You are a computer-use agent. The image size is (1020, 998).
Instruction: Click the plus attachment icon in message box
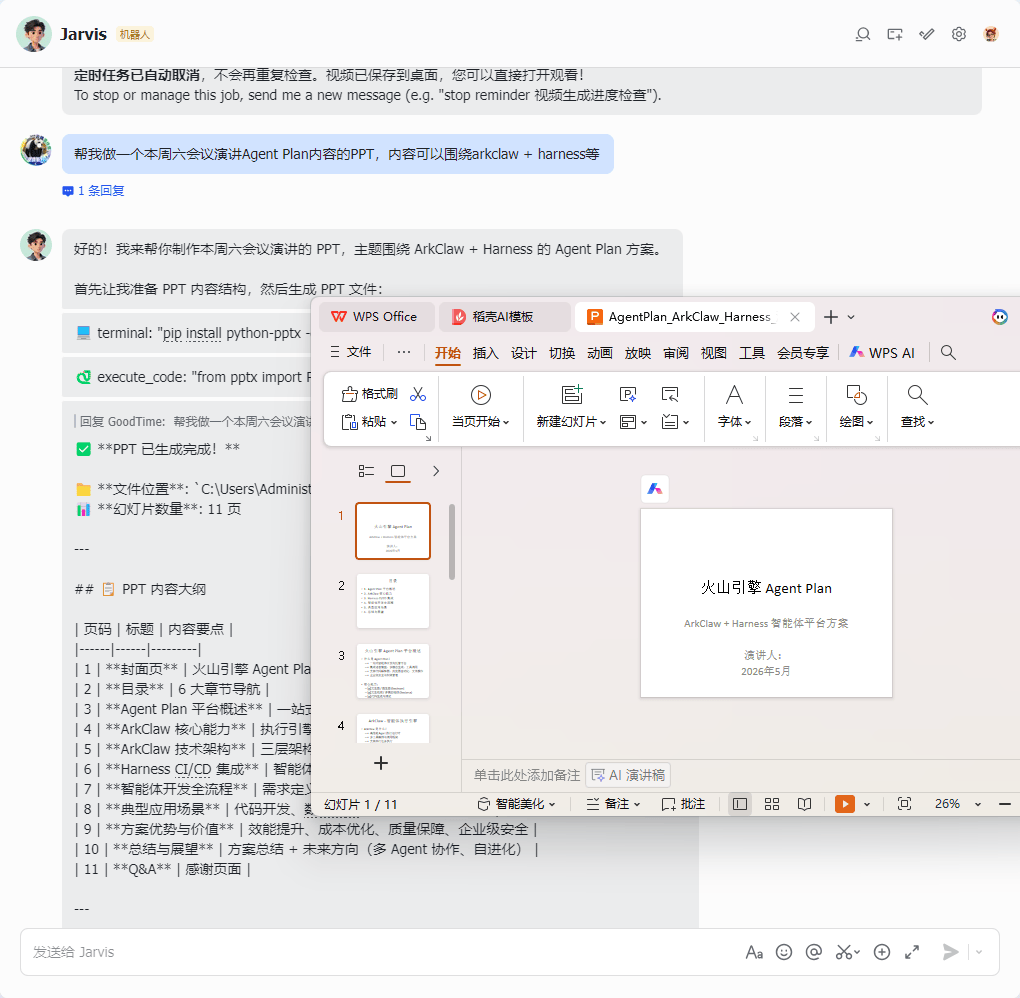tap(881, 952)
